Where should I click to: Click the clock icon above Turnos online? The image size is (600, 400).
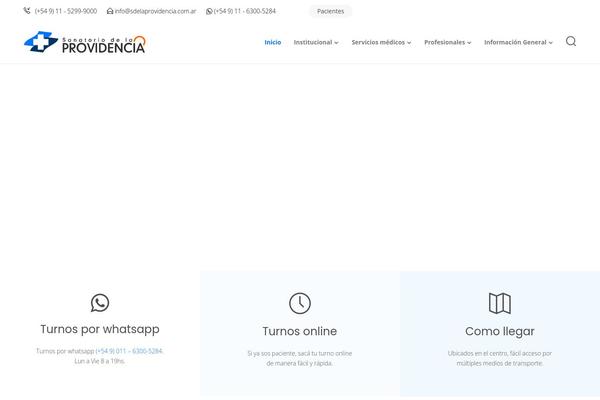[x=300, y=303]
